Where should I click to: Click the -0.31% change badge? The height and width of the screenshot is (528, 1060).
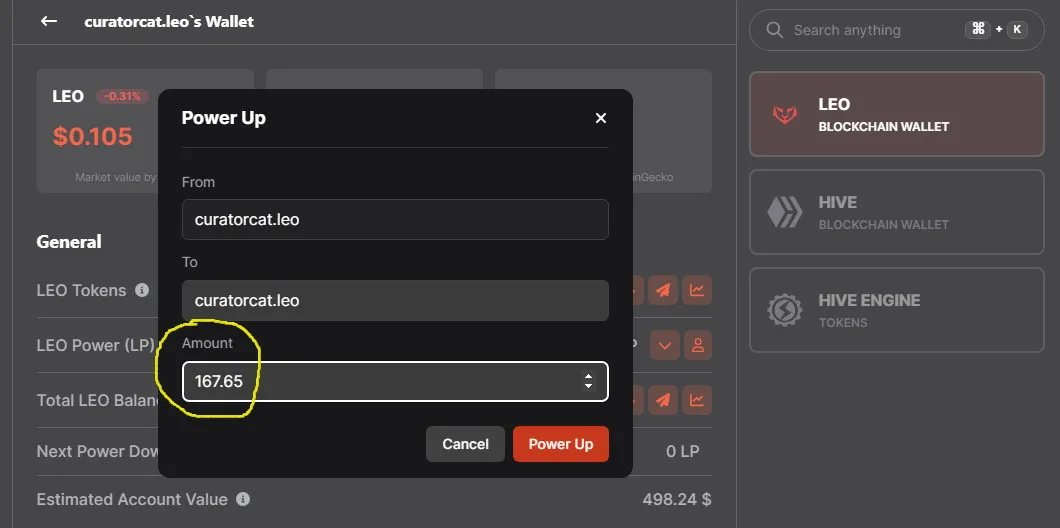(122, 97)
